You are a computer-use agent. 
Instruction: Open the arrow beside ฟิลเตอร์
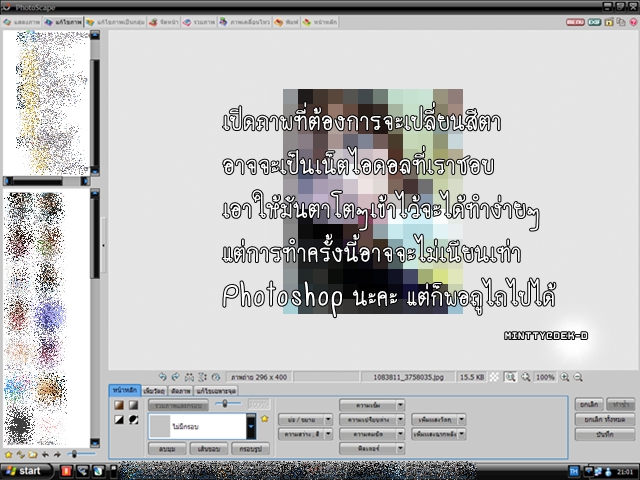(400, 448)
